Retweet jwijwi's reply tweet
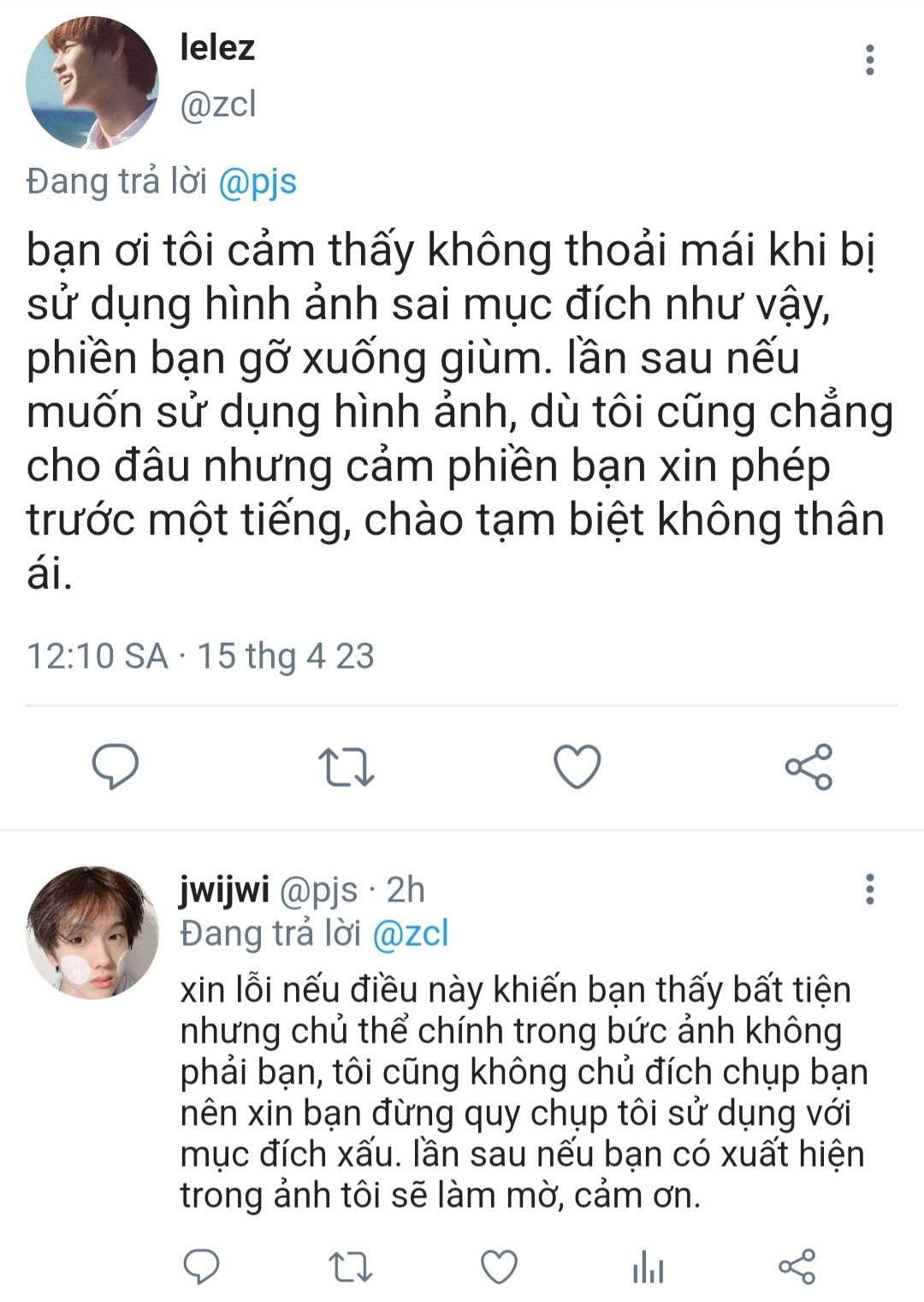 (351, 1268)
